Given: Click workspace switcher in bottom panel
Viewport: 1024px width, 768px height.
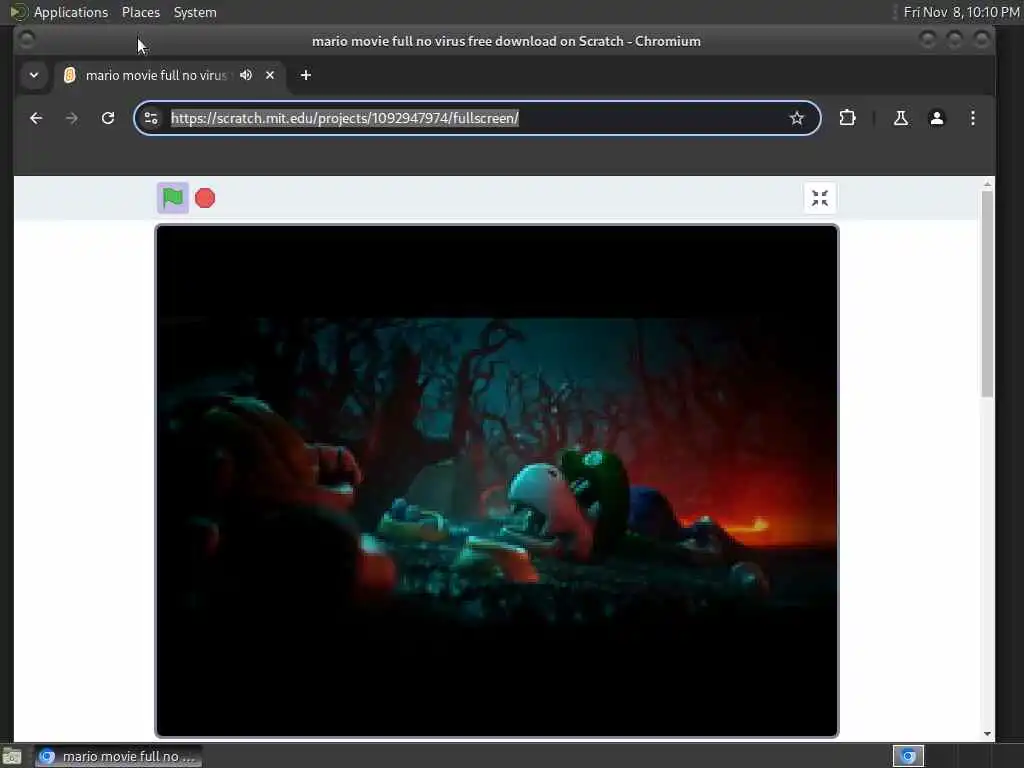Looking at the screenshot, I should [908, 756].
